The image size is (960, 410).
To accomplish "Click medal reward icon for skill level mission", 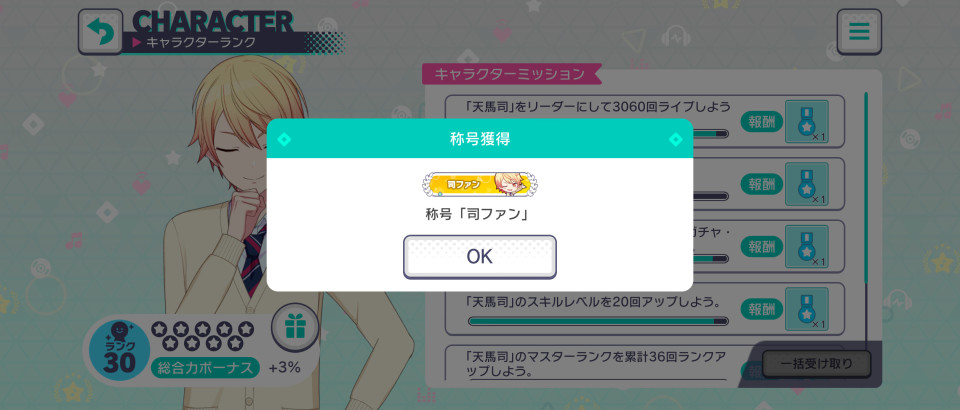I will [806, 309].
